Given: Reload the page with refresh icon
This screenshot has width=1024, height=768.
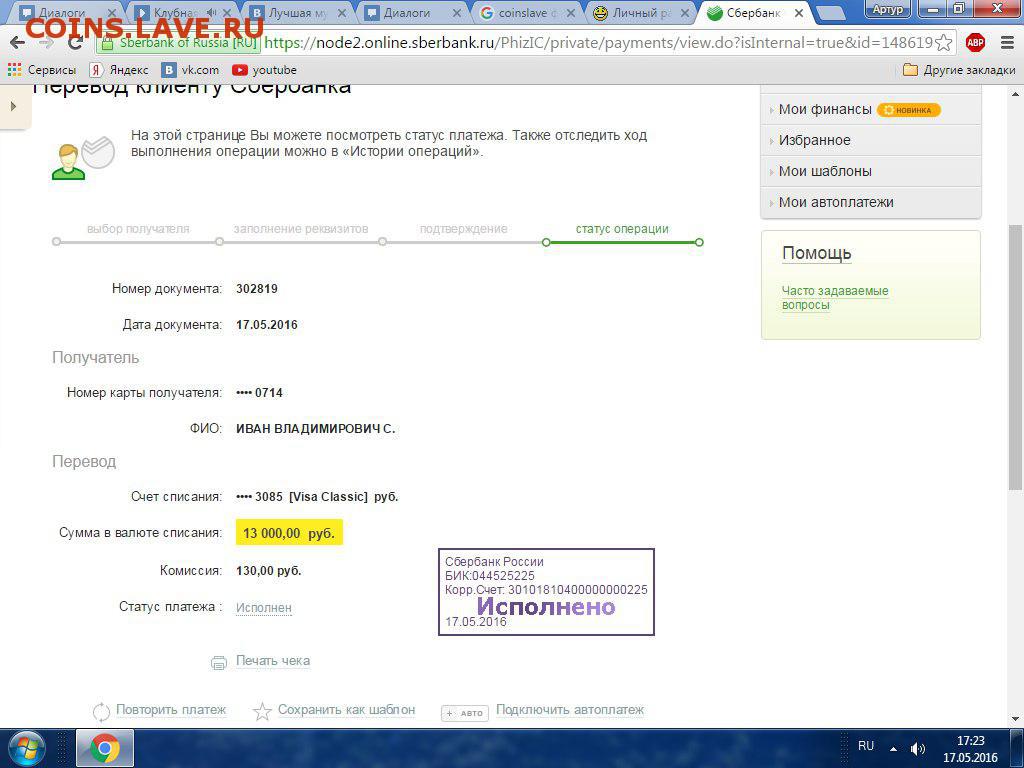Looking at the screenshot, I should click(x=75, y=42).
